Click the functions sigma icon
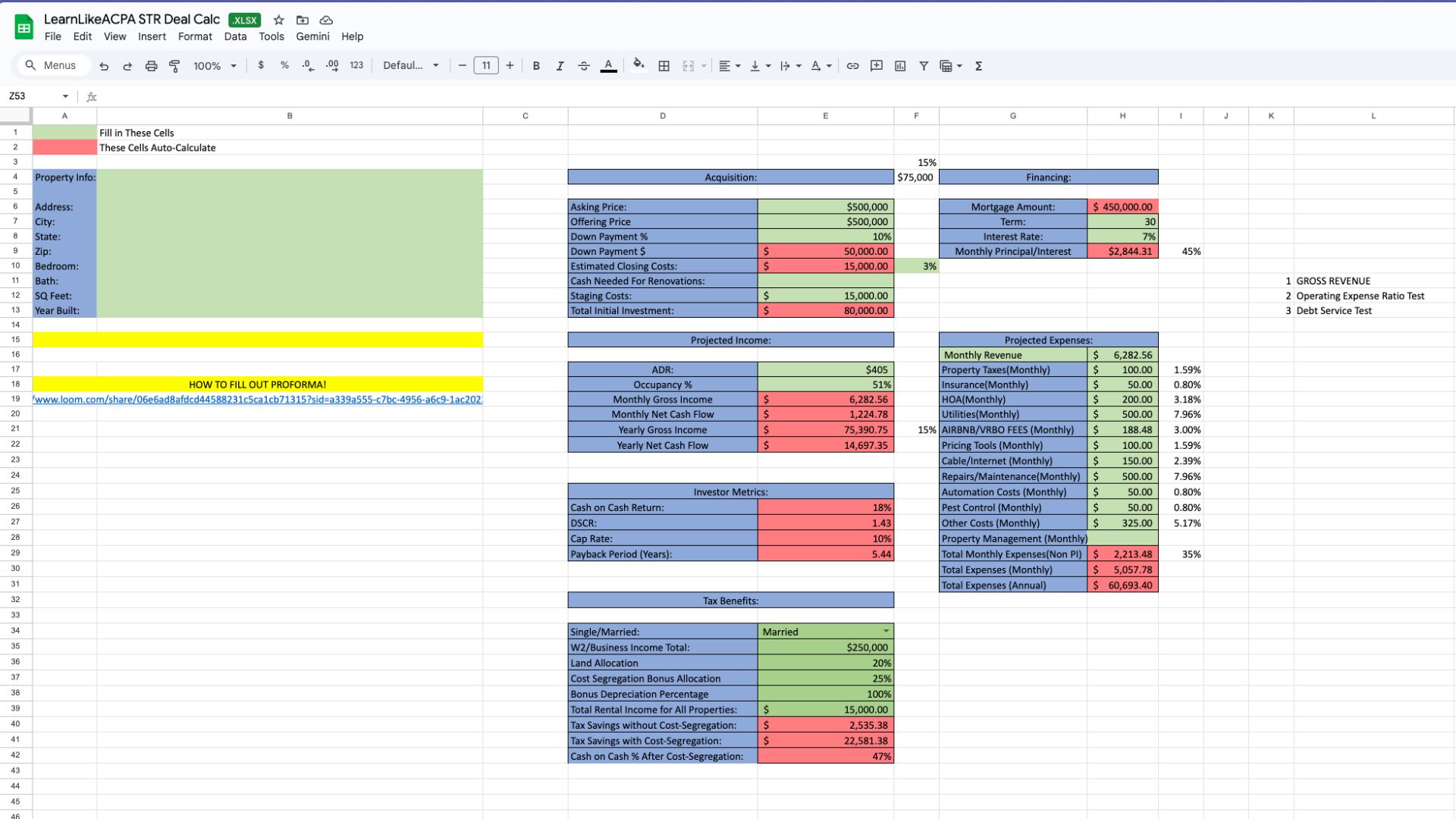The image size is (1456, 819). point(978,66)
